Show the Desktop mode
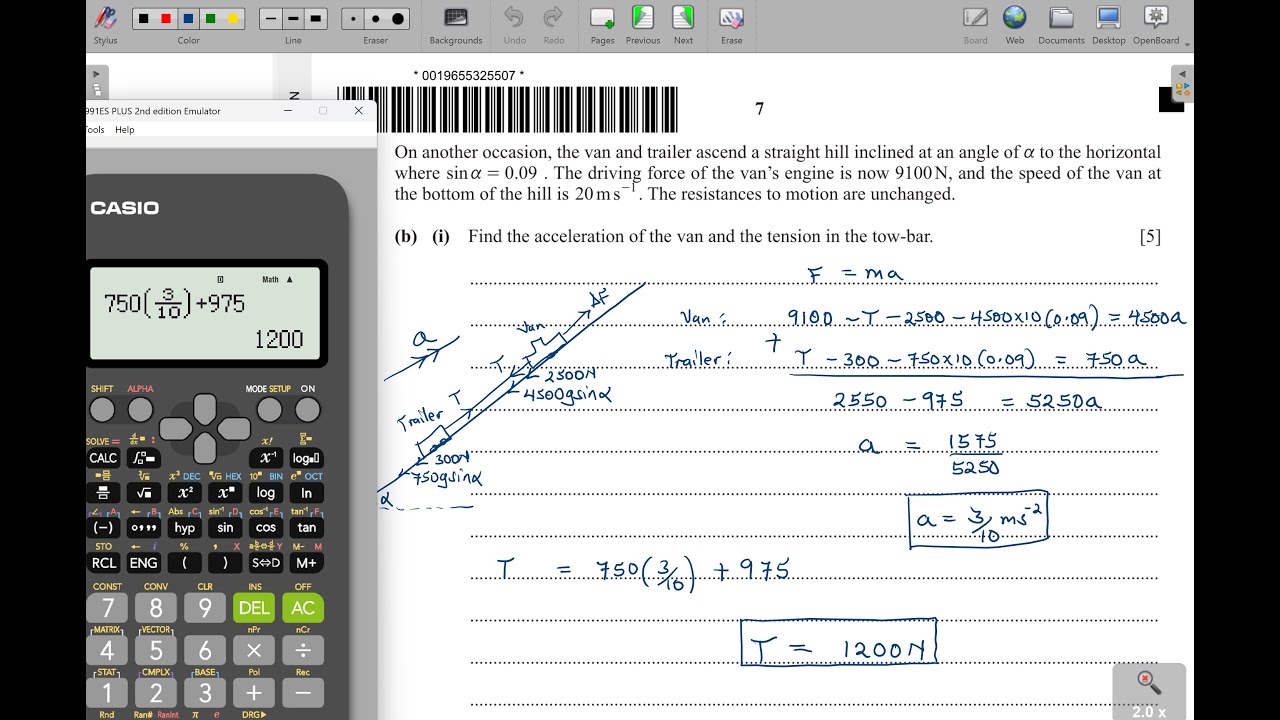This screenshot has height=720, width=1280. tap(1108, 25)
